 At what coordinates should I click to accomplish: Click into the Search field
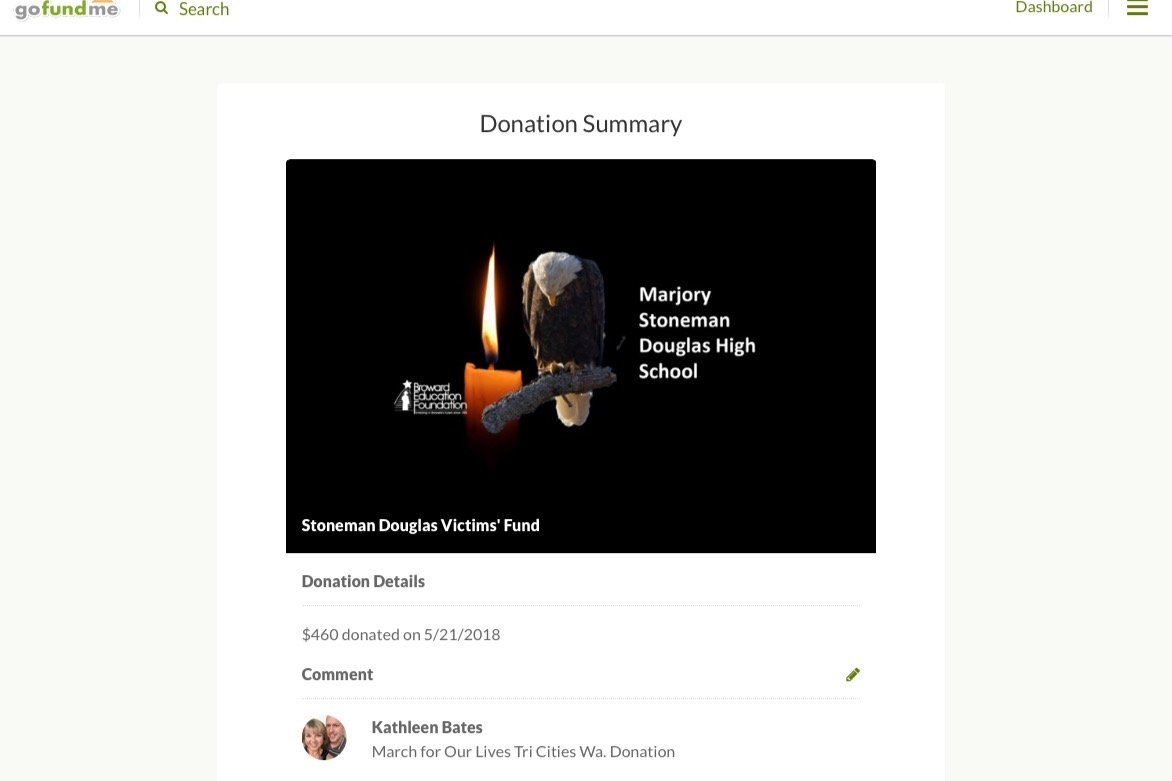click(203, 9)
